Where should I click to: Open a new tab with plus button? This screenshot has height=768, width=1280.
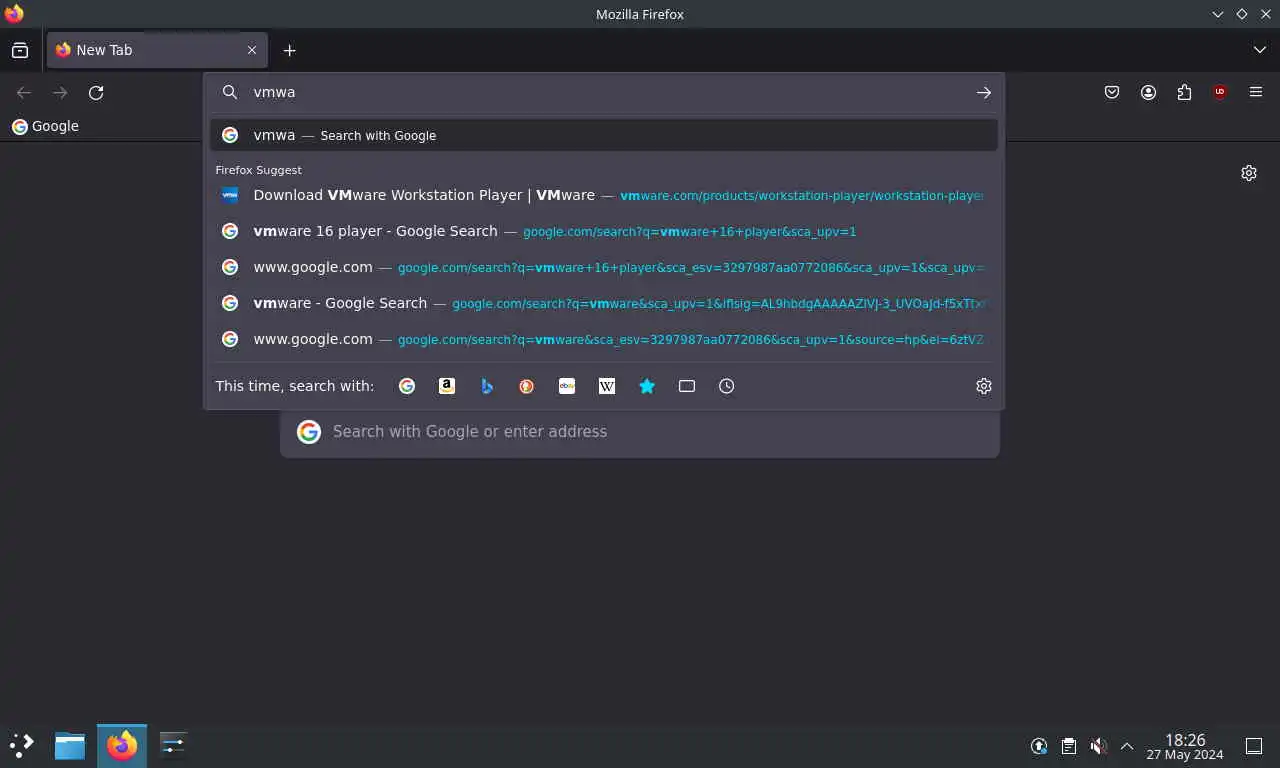tap(289, 50)
